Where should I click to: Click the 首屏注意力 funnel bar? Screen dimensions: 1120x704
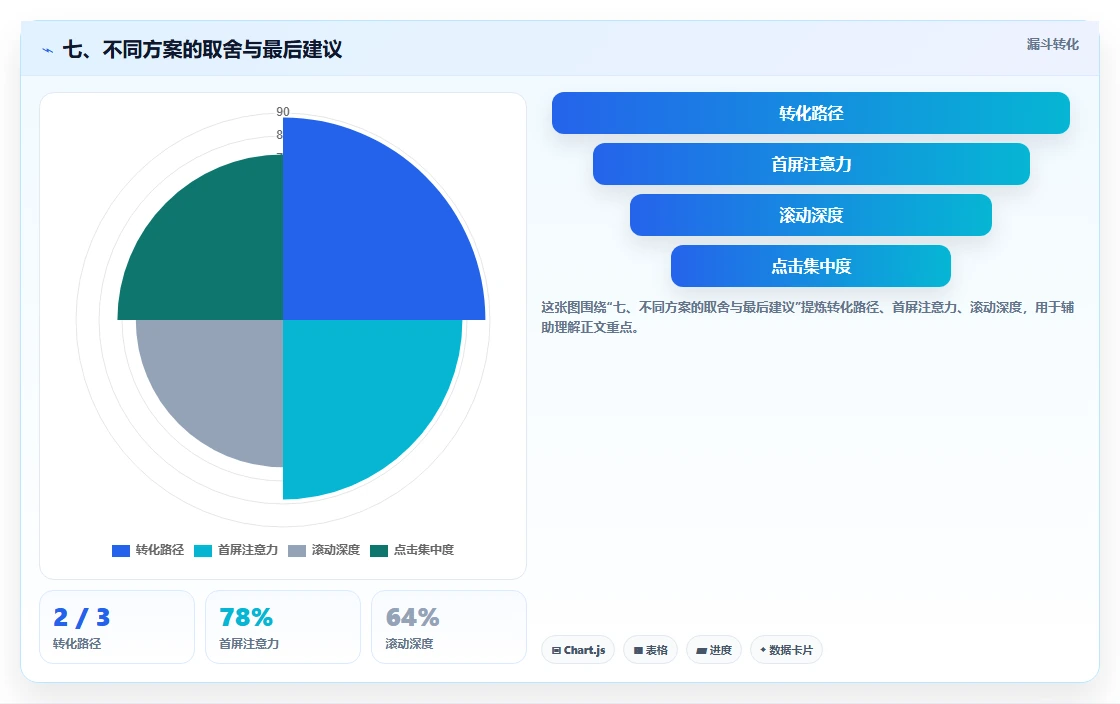coord(811,164)
